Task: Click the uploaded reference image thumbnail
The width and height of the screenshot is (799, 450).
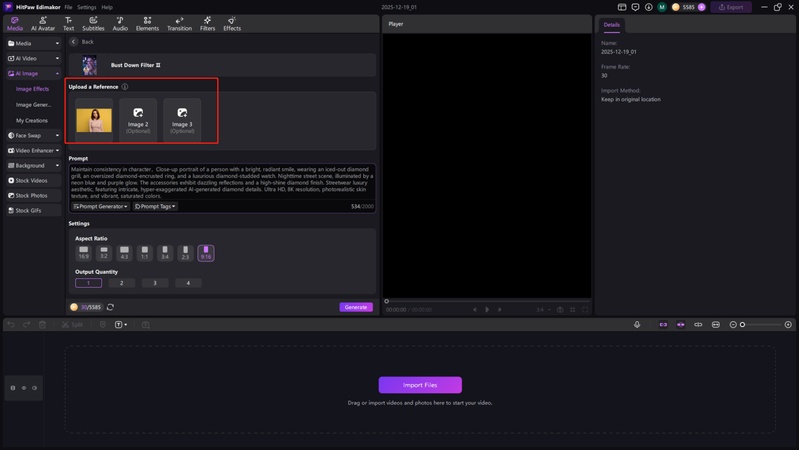Action: pos(94,121)
